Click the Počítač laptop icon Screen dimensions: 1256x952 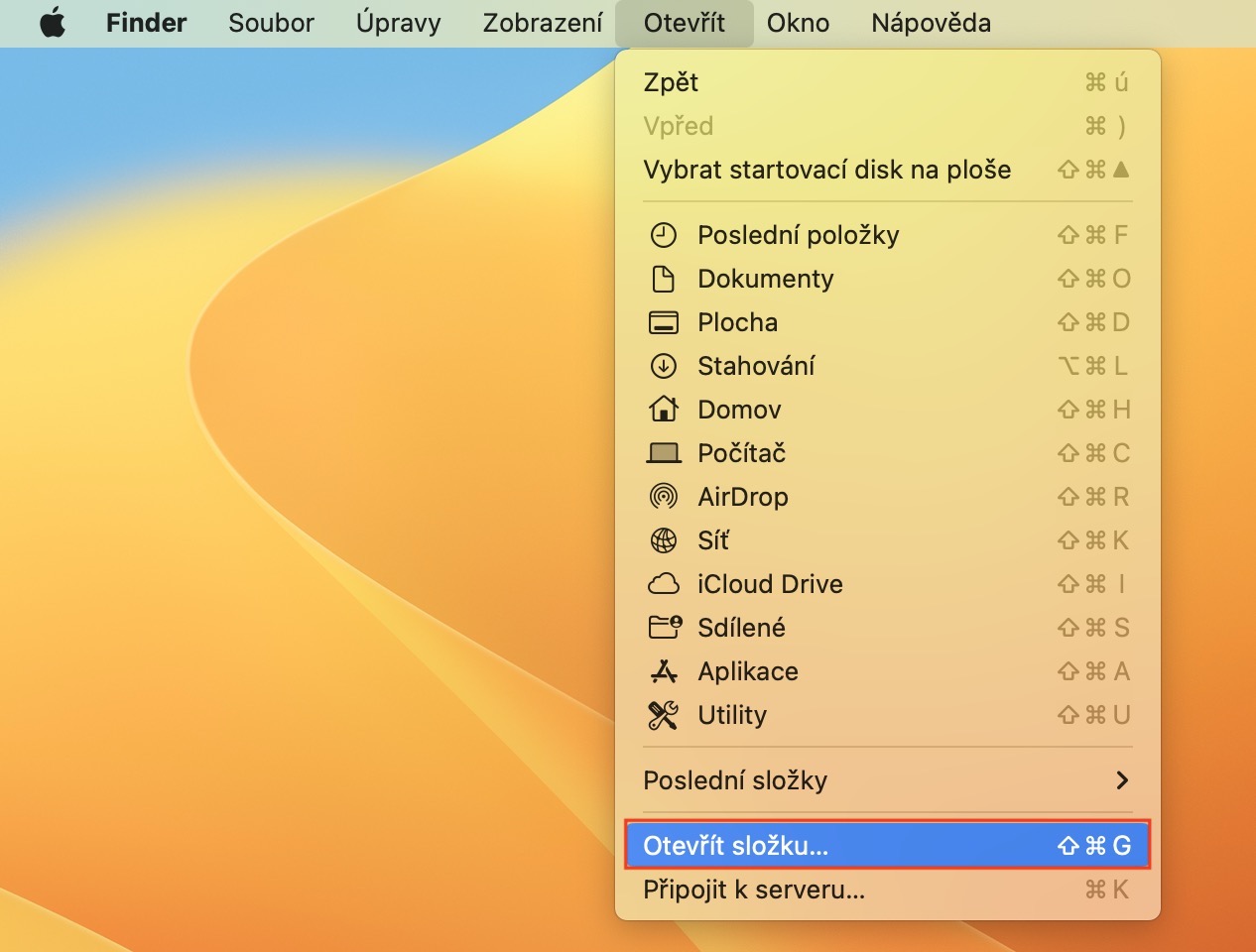(663, 453)
